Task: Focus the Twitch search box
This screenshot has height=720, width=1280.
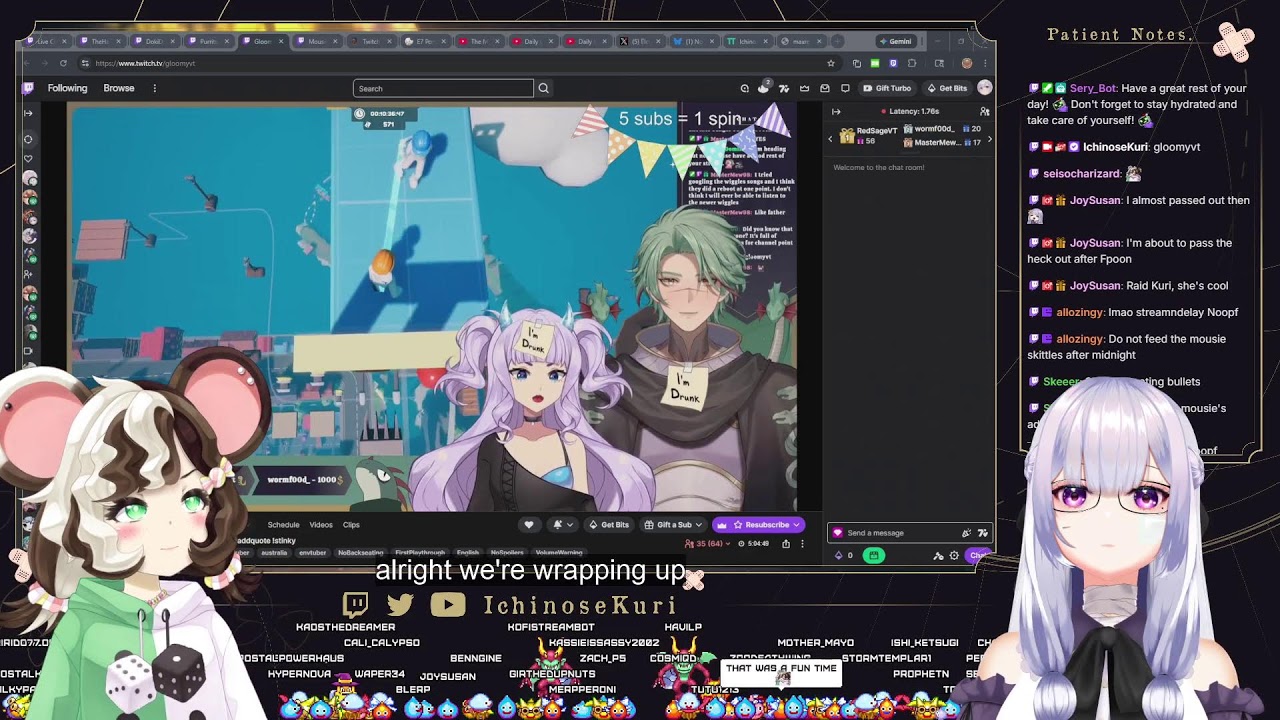Action: pos(443,88)
